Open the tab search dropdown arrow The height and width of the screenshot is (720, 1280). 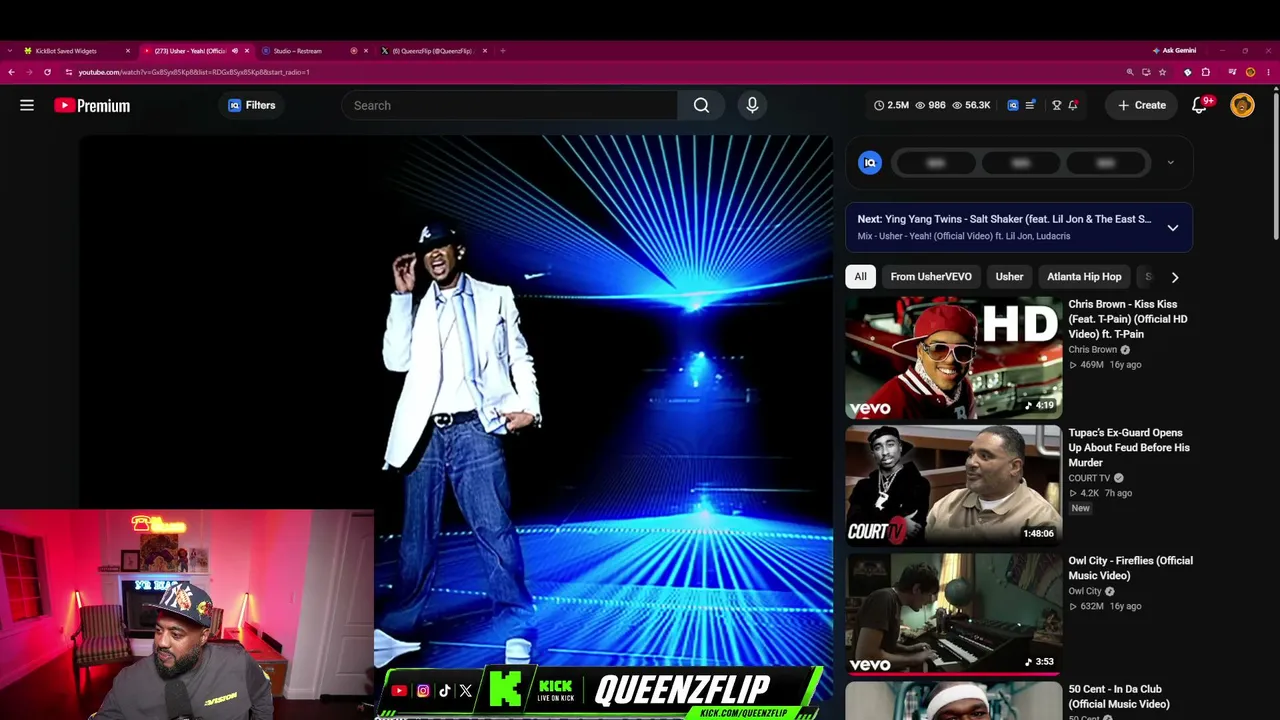coord(10,51)
